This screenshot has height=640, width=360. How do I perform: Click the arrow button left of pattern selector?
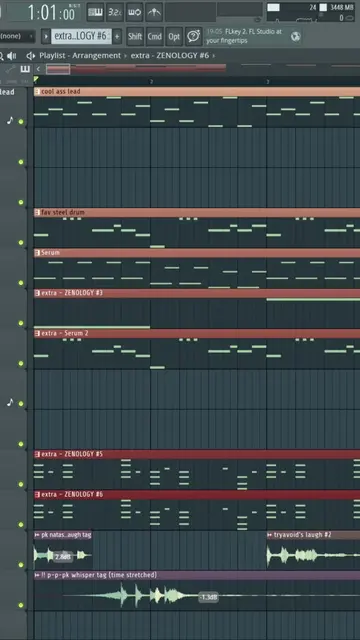[x=46, y=36]
